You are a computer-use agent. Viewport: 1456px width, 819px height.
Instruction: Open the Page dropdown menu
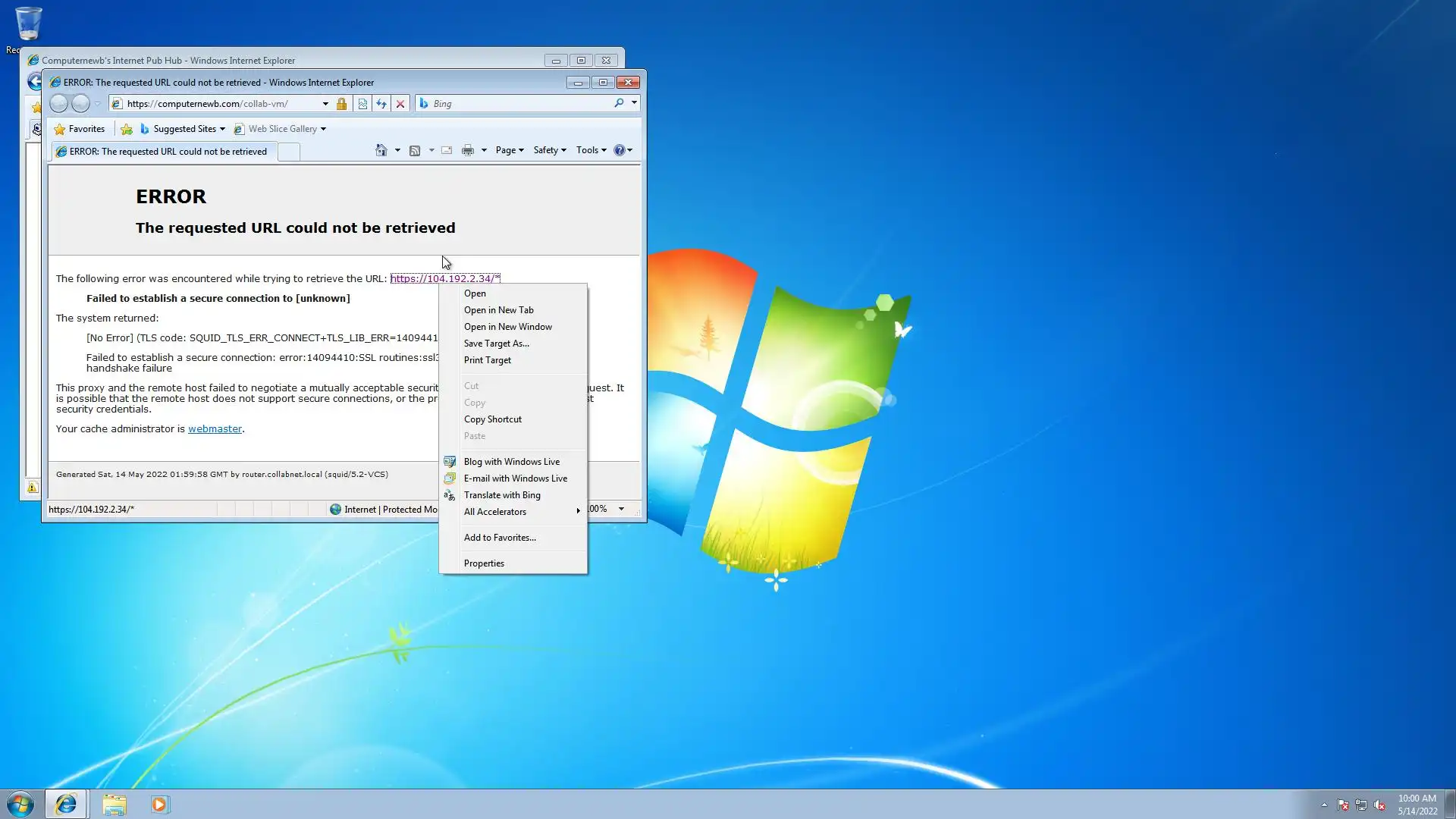coord(509,150)
